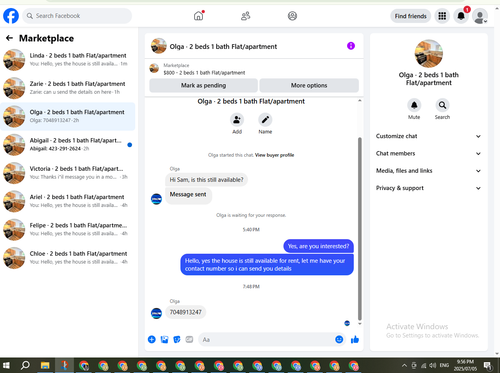Open Zarie's apartment conversation

click(68, 88)
